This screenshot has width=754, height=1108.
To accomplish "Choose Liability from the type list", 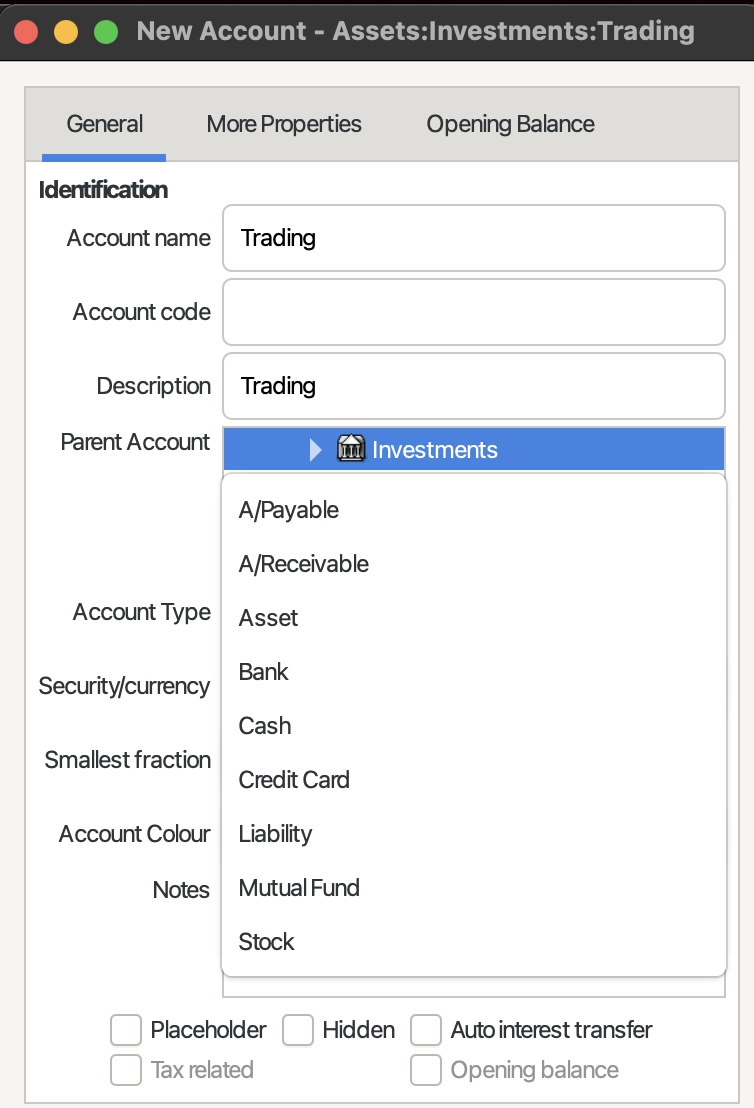I will (x=474, y=834).
